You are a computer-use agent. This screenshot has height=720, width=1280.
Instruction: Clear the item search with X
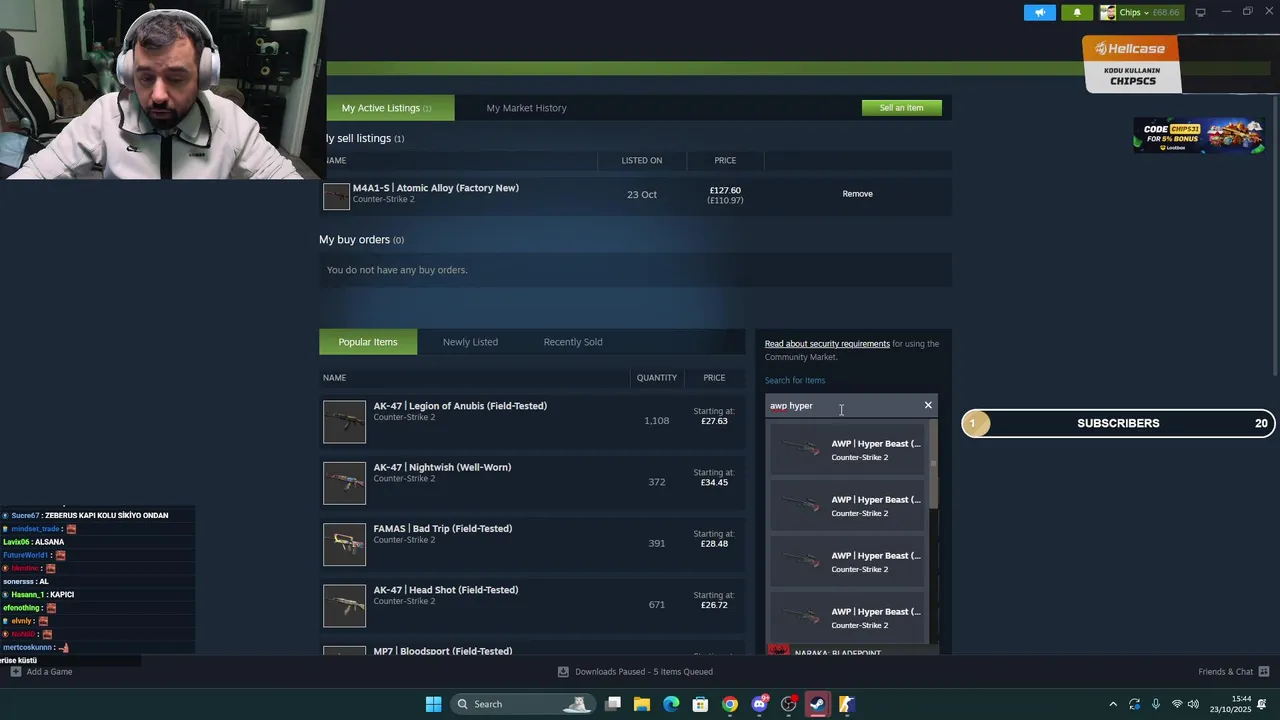click(x=928, y=405)
